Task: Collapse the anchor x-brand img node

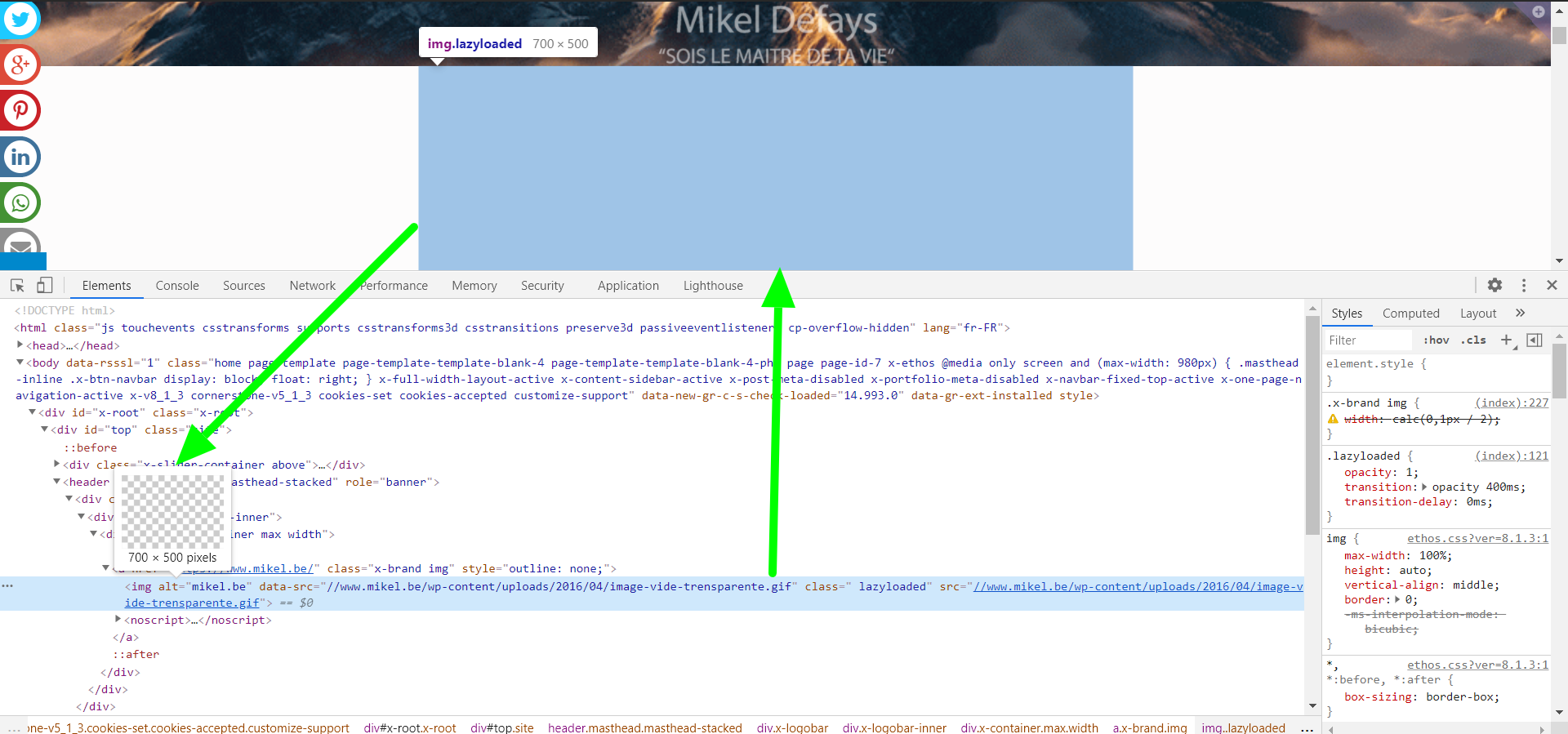Action: pyautogui.click(x=106, y=567)
